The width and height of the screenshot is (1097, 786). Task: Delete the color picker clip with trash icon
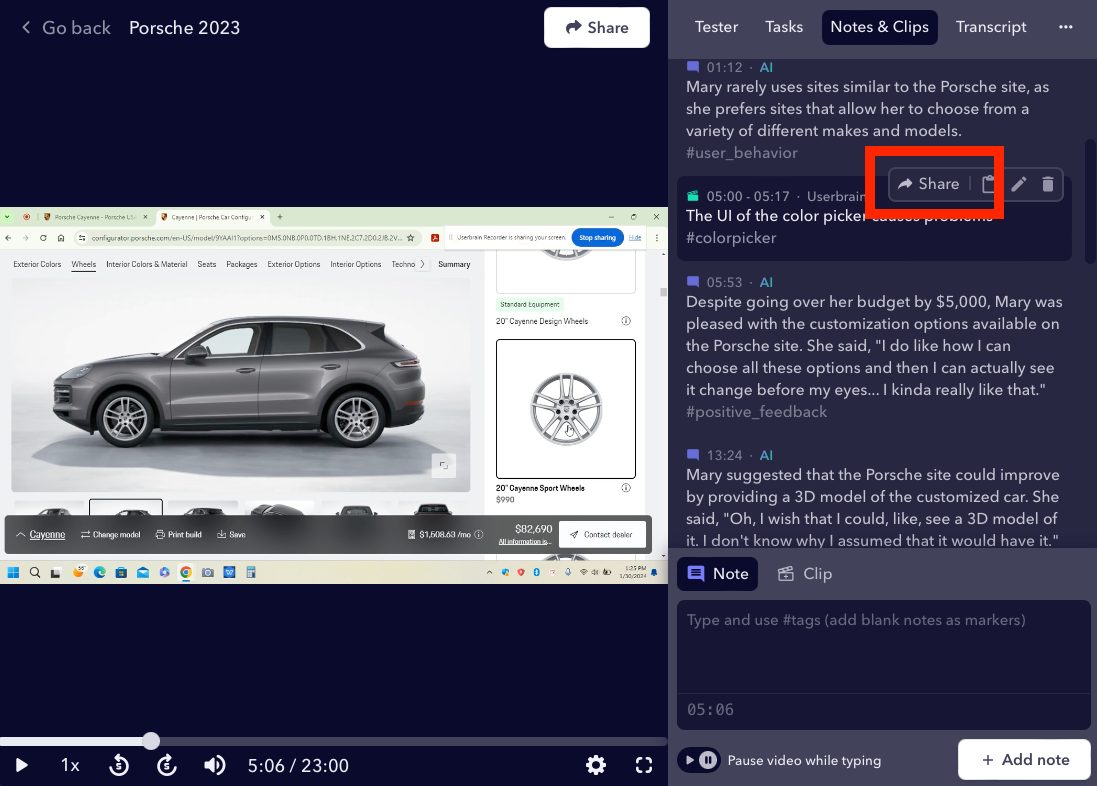tap(1047, 184)
